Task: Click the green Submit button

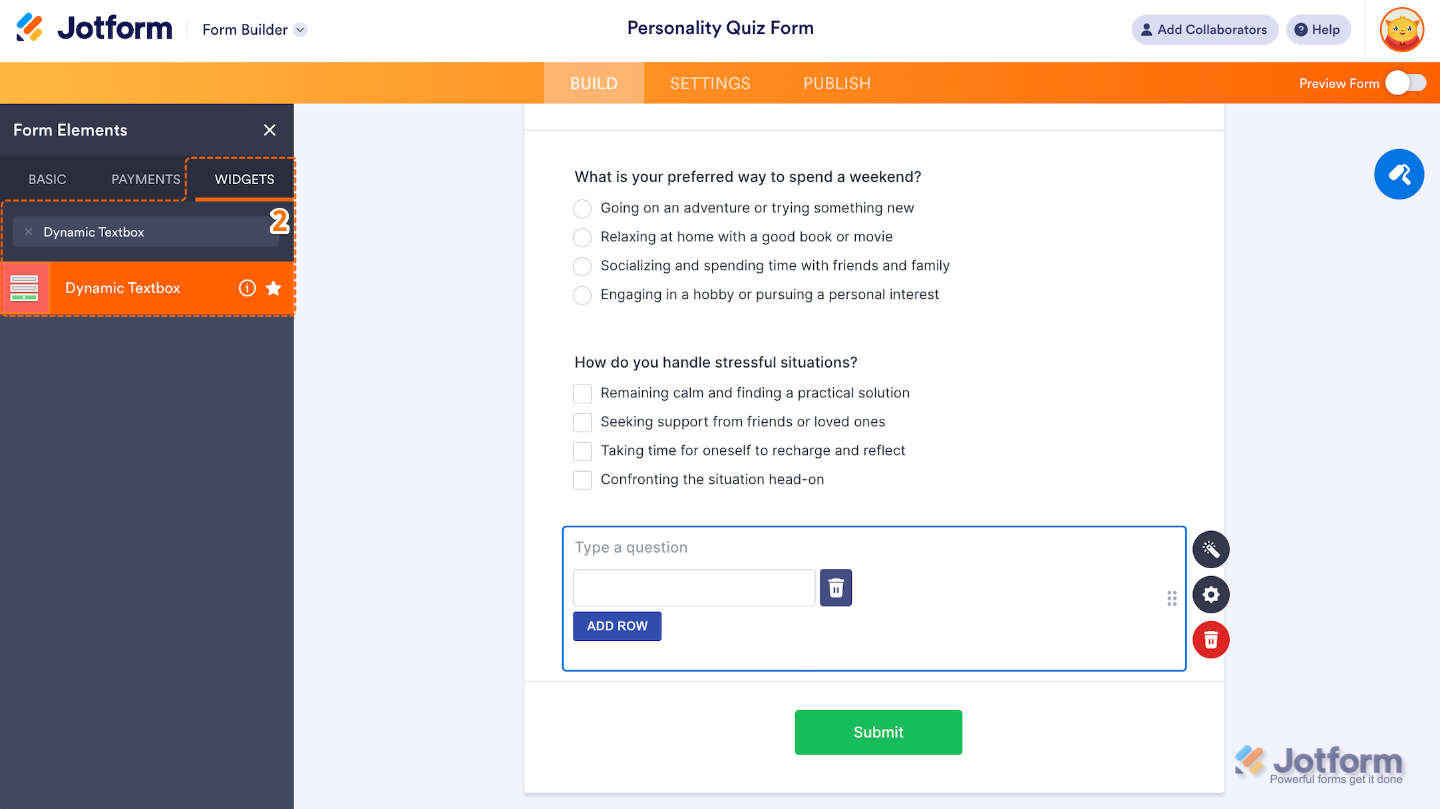Action: [878, 732]
